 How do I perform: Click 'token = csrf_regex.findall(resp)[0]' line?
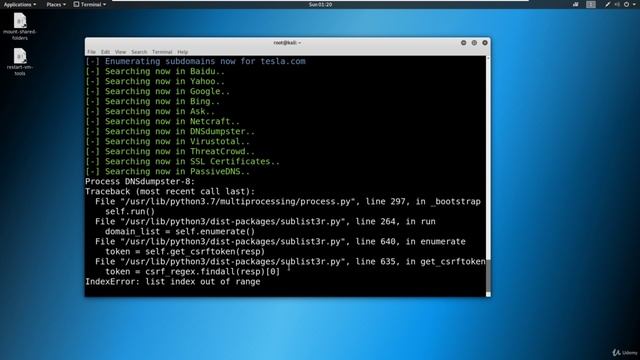(193, 271)
